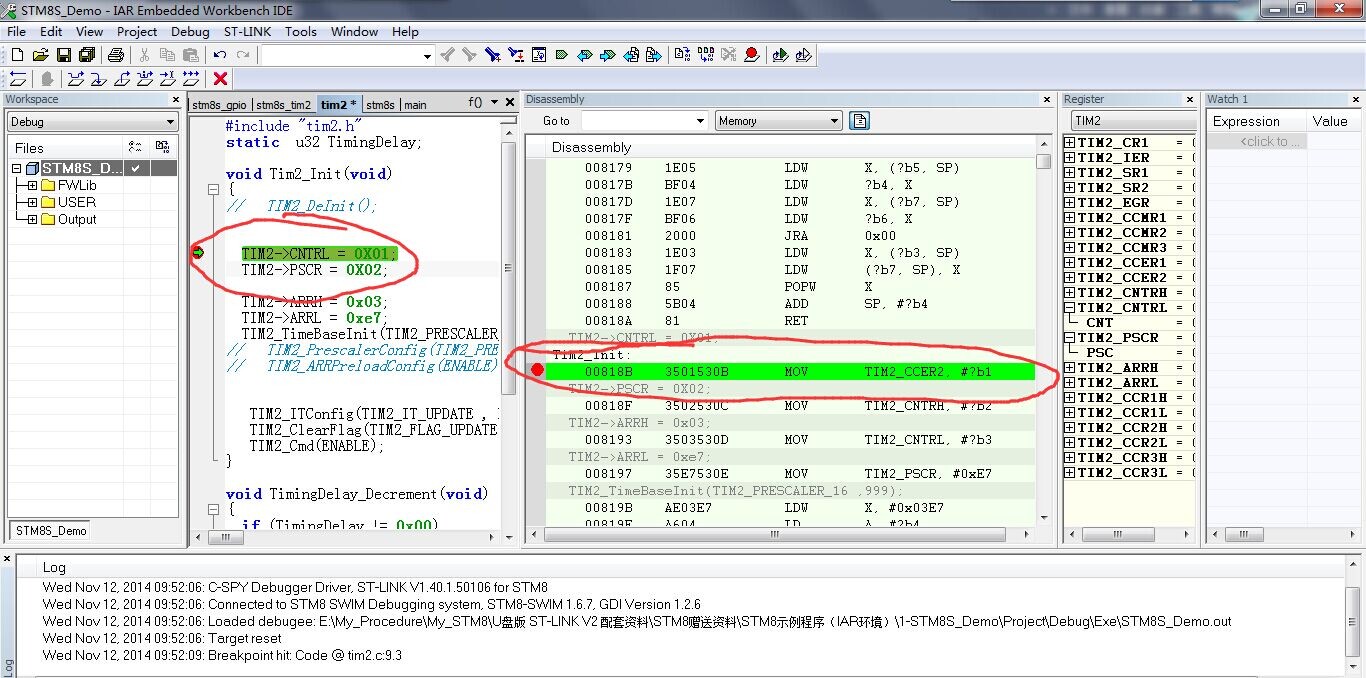Collapse the TIM2_CNTRL register
The image size is (1366, 678).
pyautogui.click(x=1069, y=307)
